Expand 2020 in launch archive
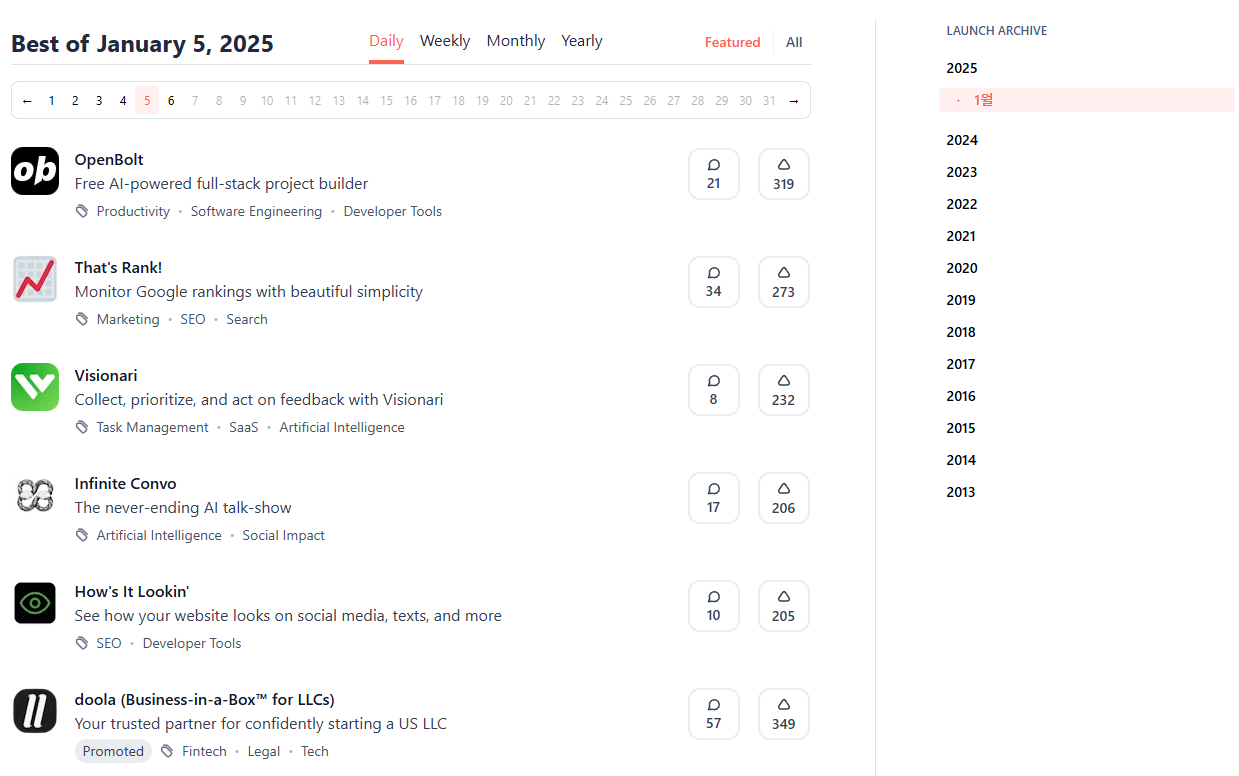Image resolution: width=1239 pixels, height=776 pixels. coord(962,268)
